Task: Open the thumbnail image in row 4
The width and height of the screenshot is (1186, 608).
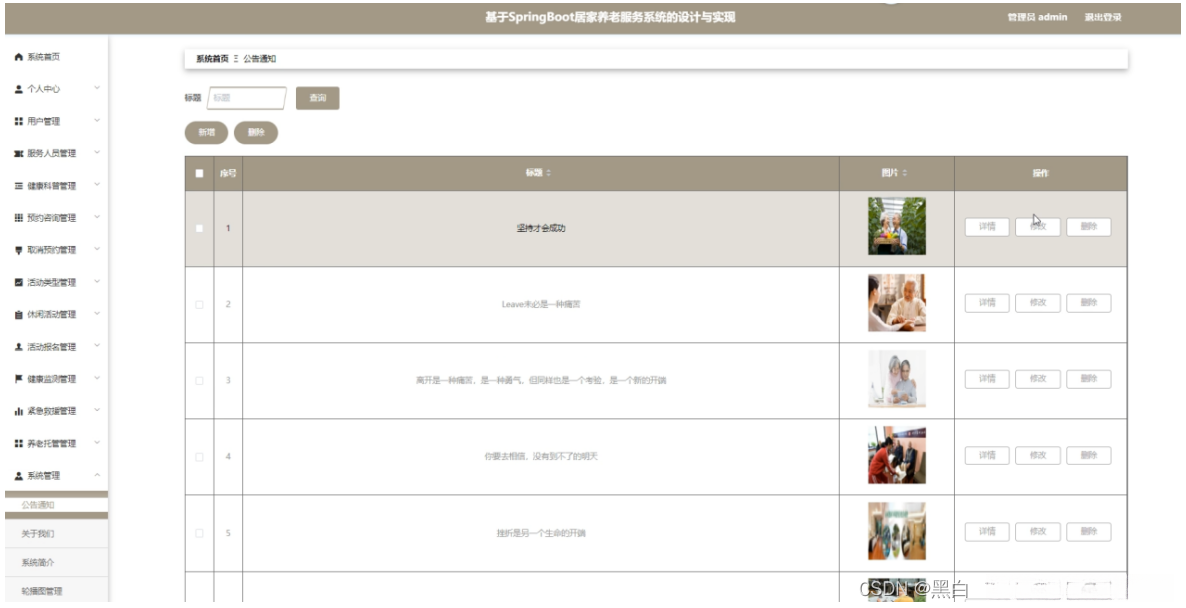Action: tap(896, 455)
